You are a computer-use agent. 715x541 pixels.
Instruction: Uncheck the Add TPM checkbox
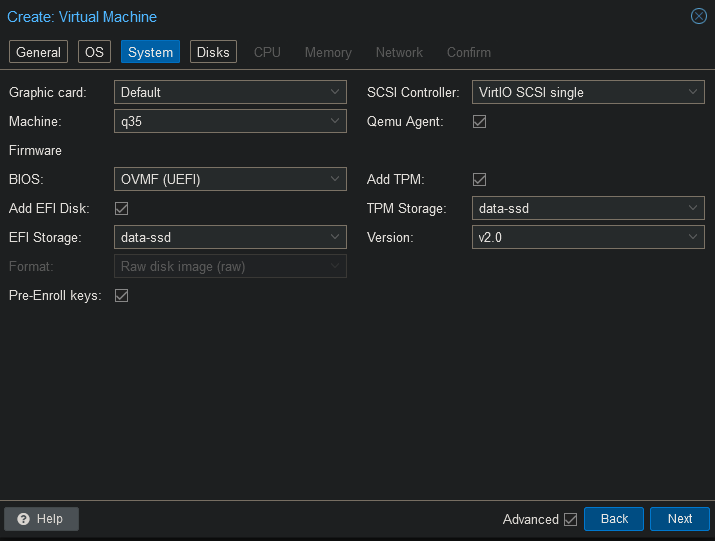[479, 180]
